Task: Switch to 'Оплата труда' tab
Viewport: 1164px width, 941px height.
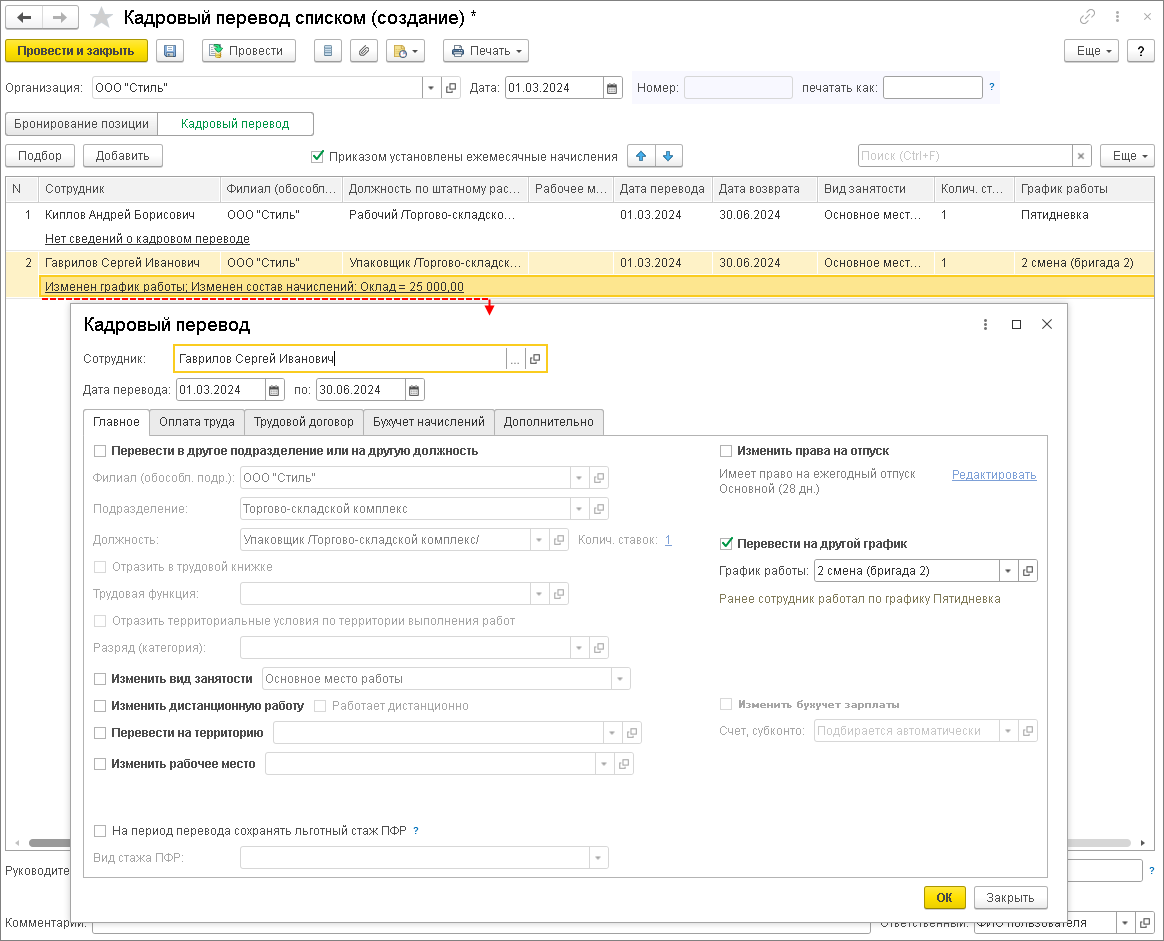Action: [x=196, y=422]
